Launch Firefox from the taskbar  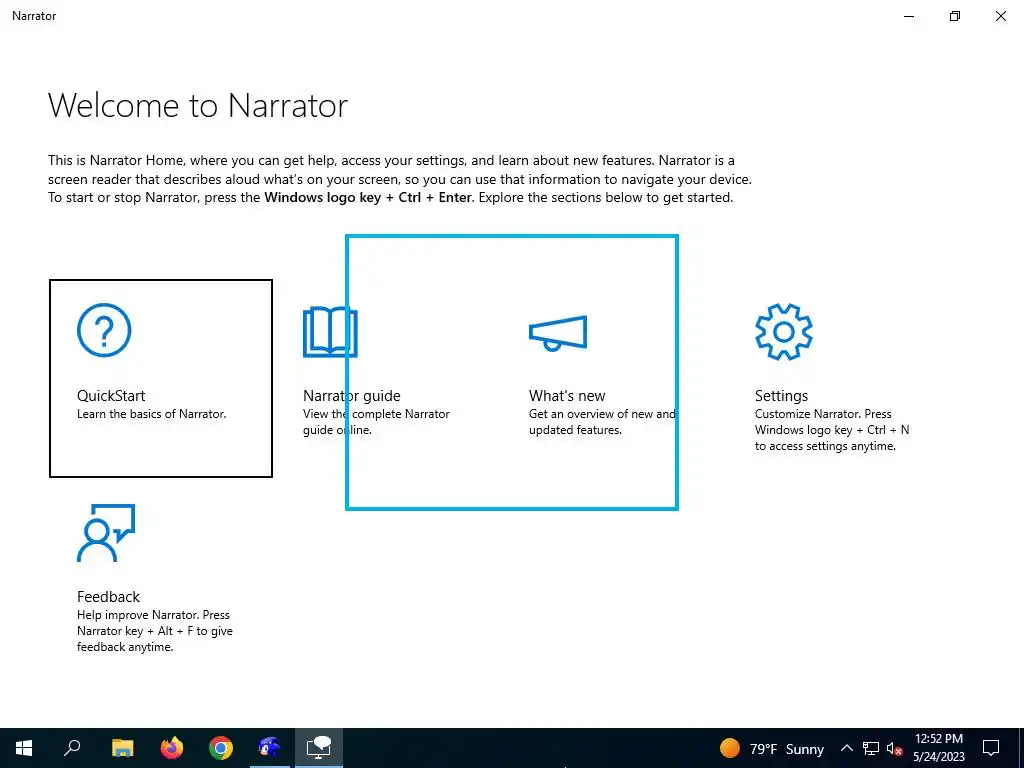[x=172, y=748]
